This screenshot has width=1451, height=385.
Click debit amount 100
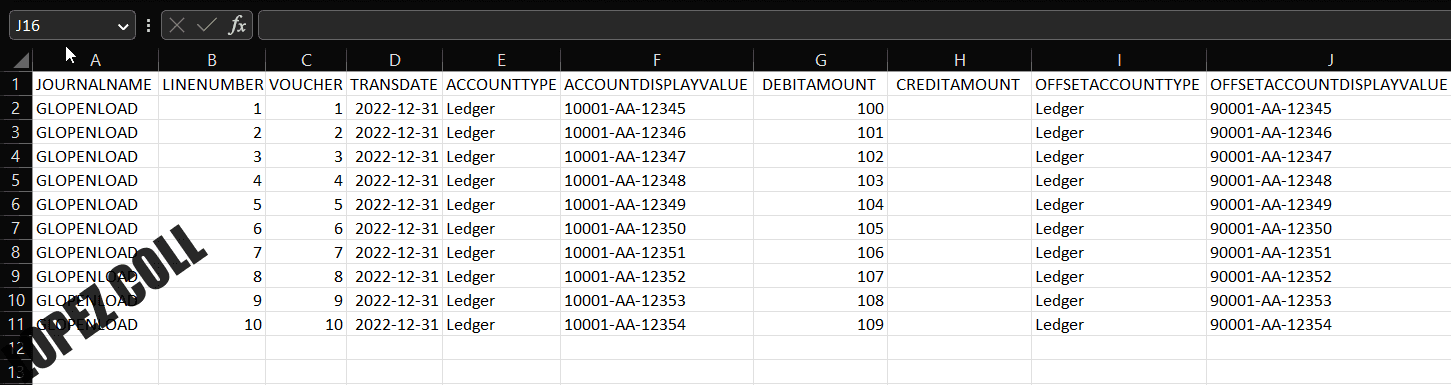819,108
